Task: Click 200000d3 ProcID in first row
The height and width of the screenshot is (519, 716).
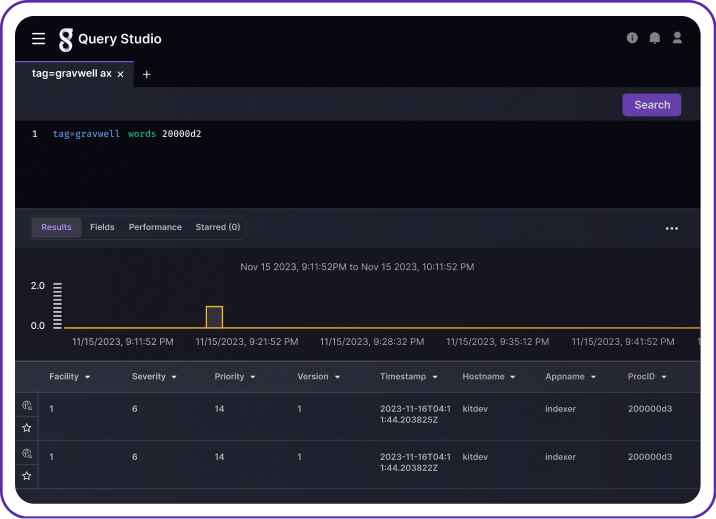Action: tap(650, 409)
